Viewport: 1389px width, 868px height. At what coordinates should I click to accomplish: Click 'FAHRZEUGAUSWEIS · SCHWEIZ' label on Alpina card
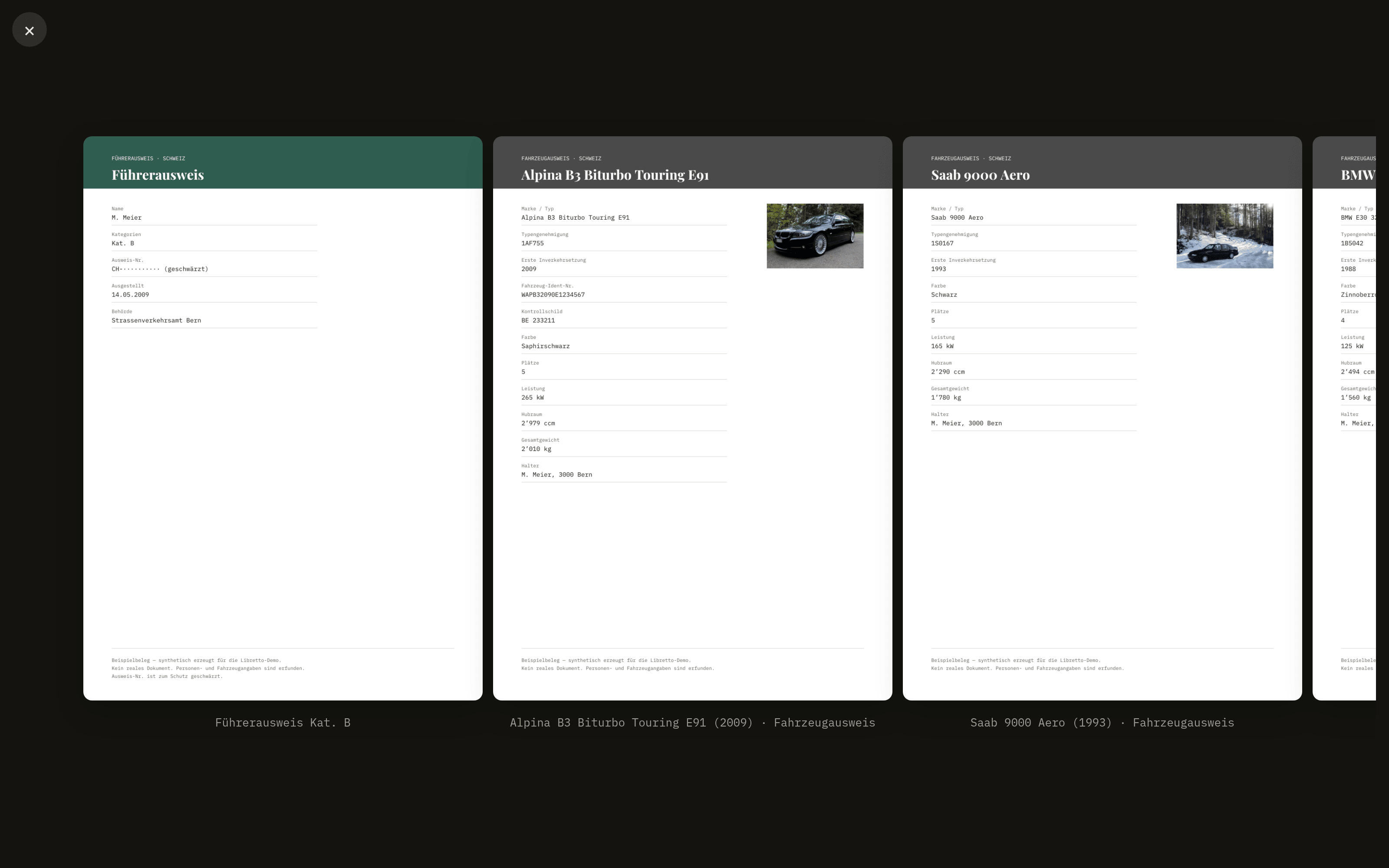tap(561, 158)
